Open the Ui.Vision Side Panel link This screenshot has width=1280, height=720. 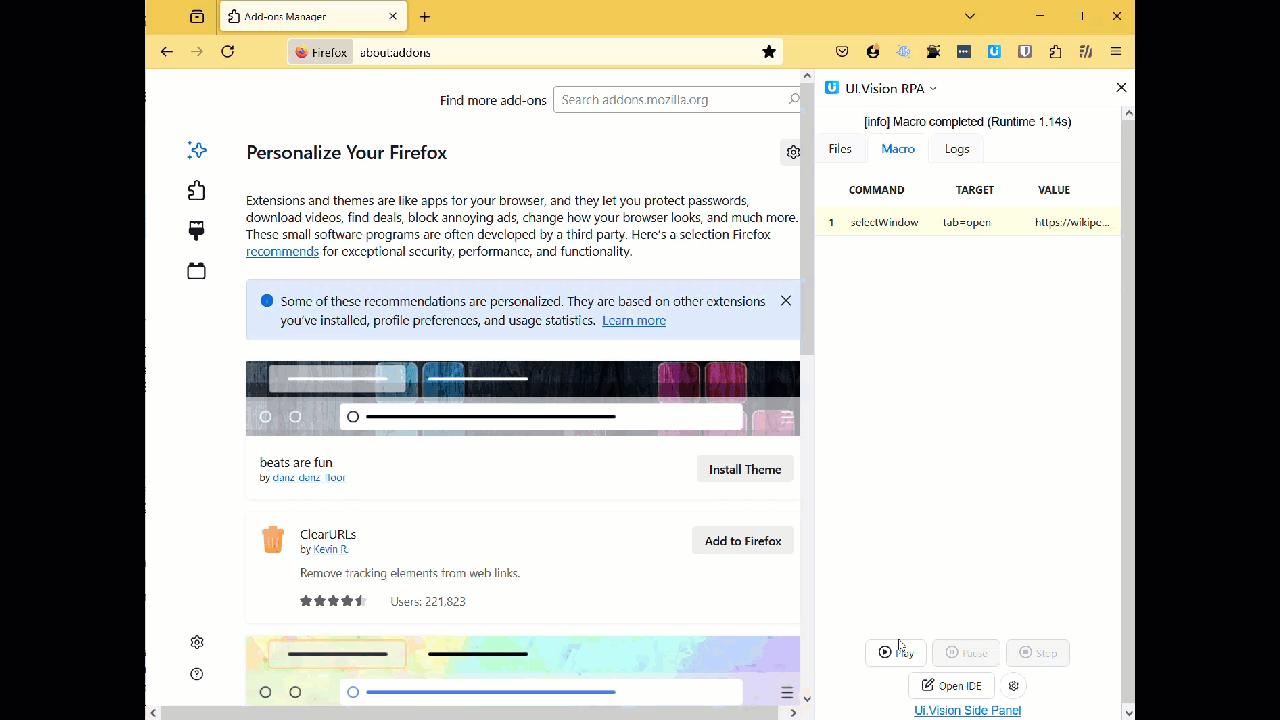click(968, 710)
